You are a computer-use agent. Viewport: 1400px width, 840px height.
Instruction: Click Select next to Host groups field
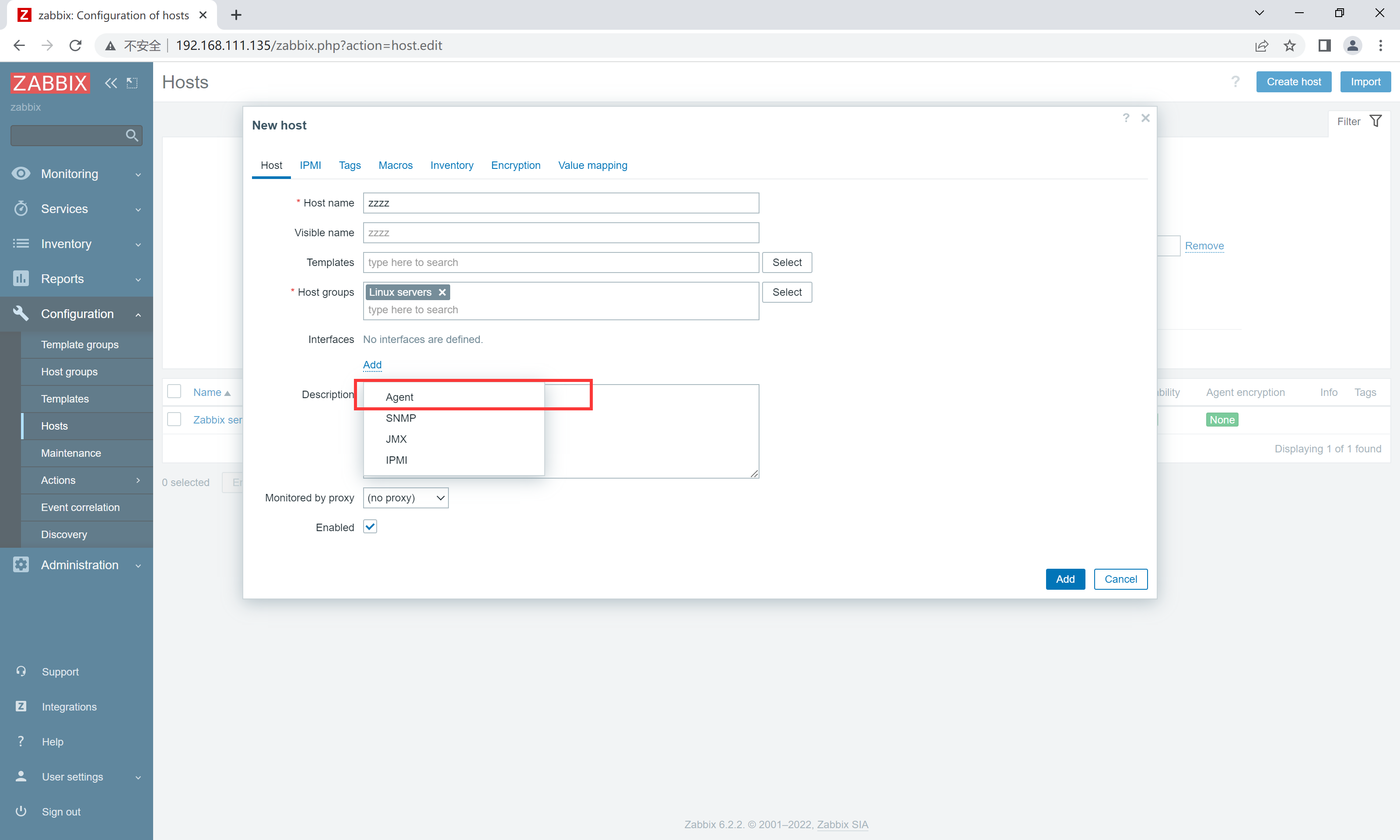[x=787, y=292]
